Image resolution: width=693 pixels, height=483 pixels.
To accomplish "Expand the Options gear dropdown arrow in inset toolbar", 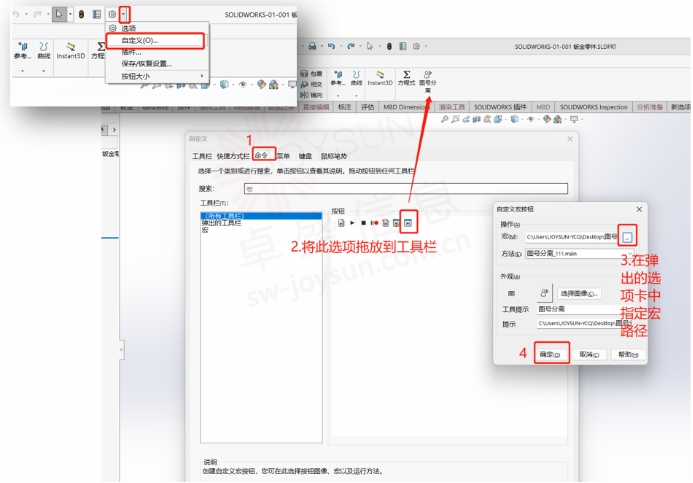I will tap(124, 15).
